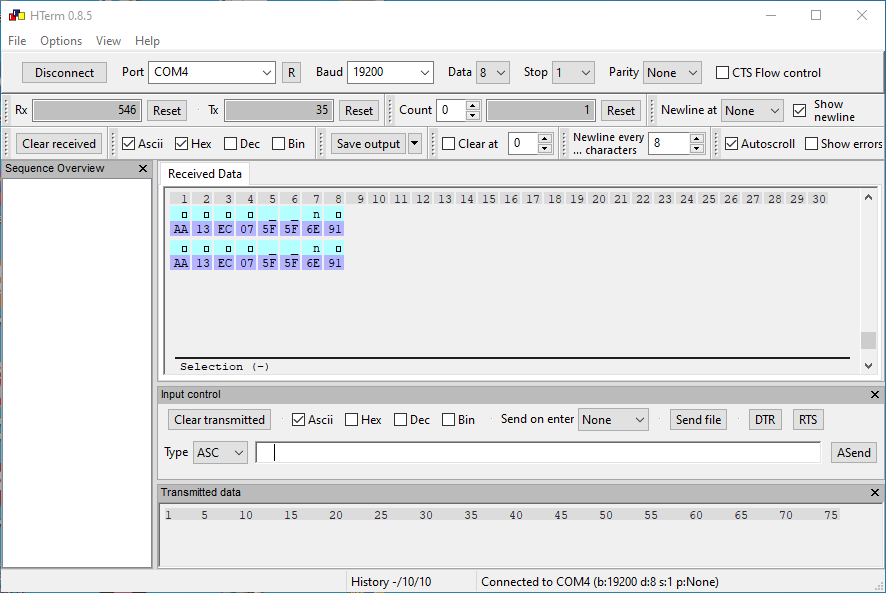
Task: Switch to the Received Data tab
Action: click(205, 174)
